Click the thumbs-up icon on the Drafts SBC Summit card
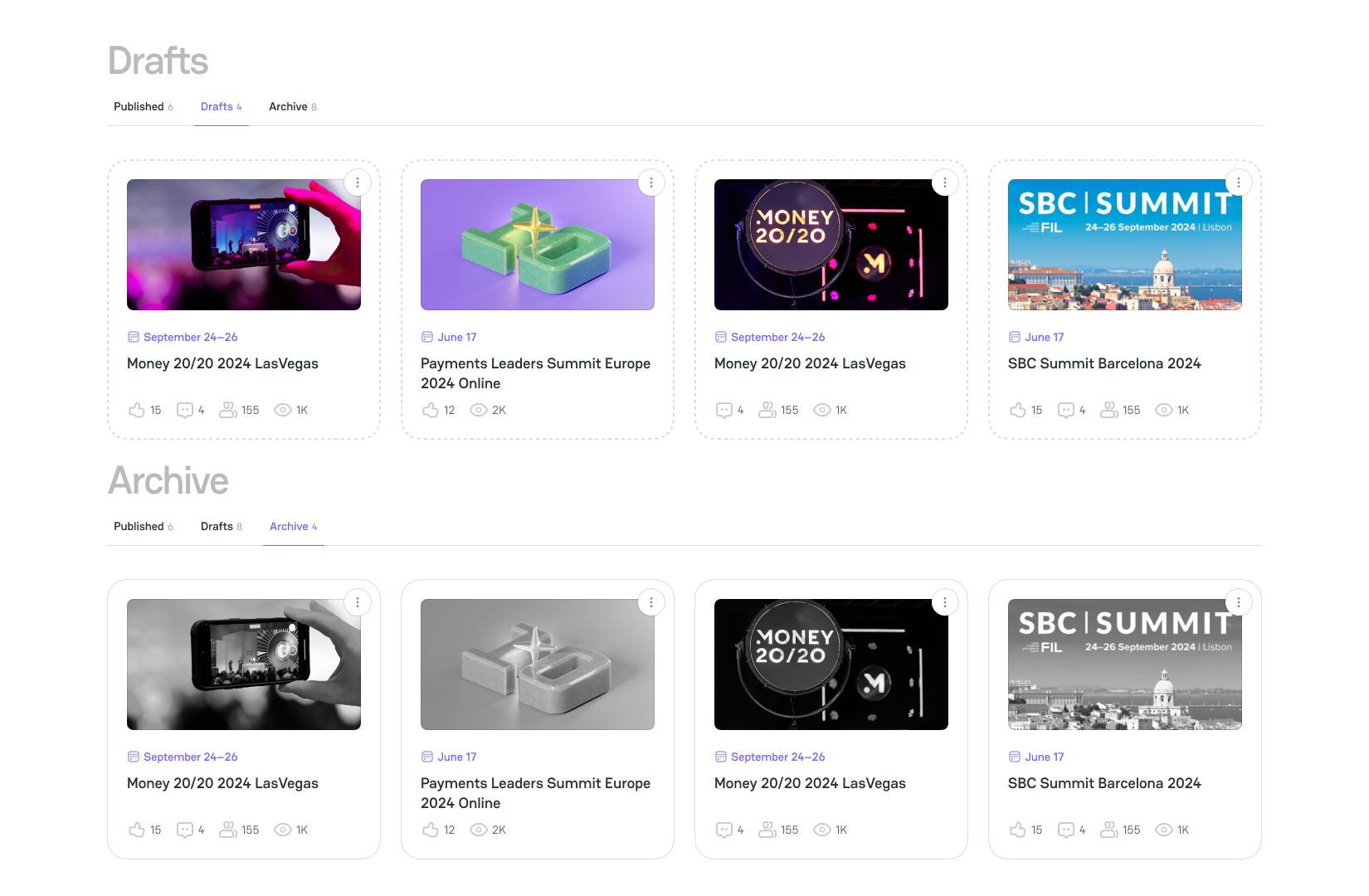Screen dimensions: 1369x896 [x=1017, y=410]
